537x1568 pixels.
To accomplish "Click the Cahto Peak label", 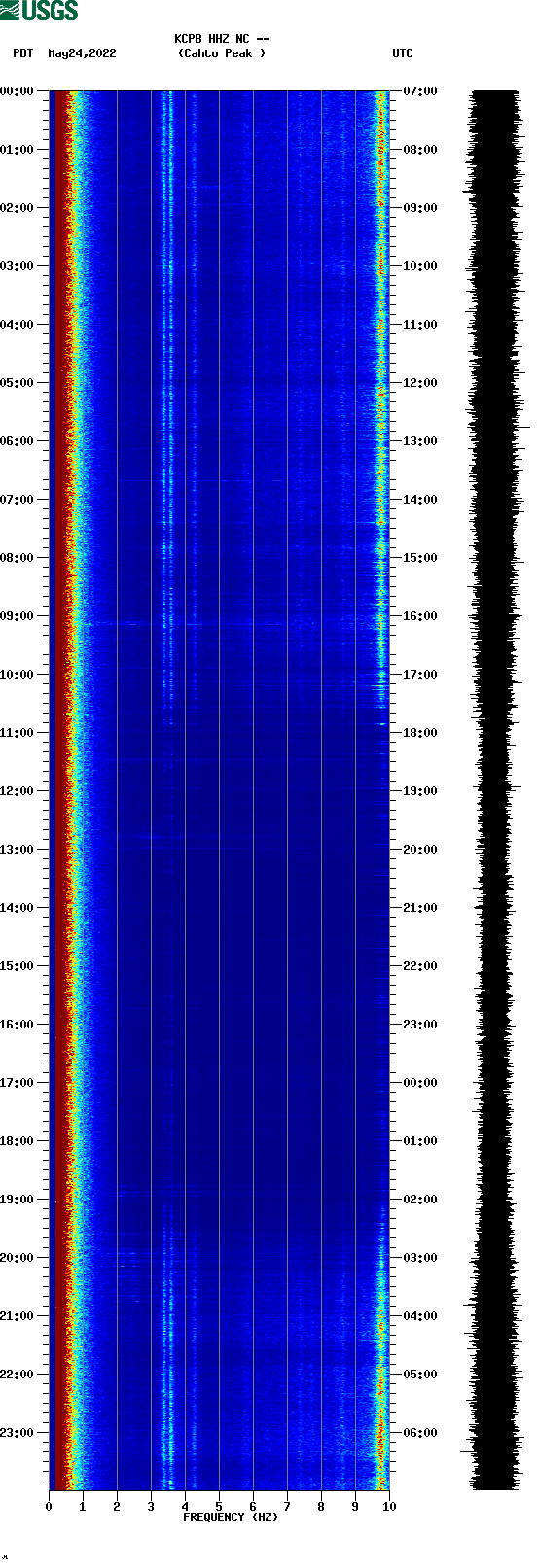I will pyautogui.click(x=222, y=53).
